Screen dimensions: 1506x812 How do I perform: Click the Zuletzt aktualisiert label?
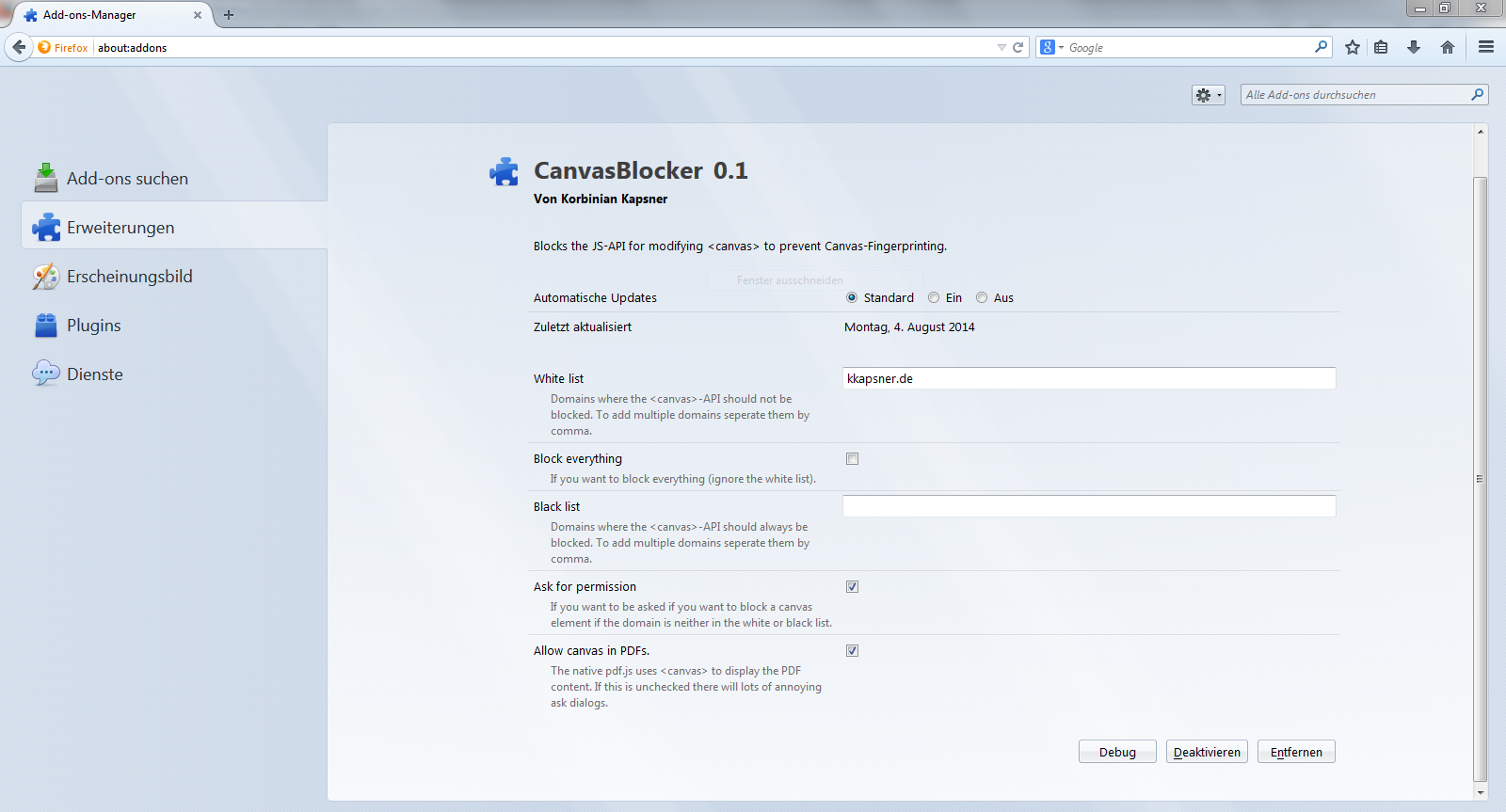(x=583, y=326)
